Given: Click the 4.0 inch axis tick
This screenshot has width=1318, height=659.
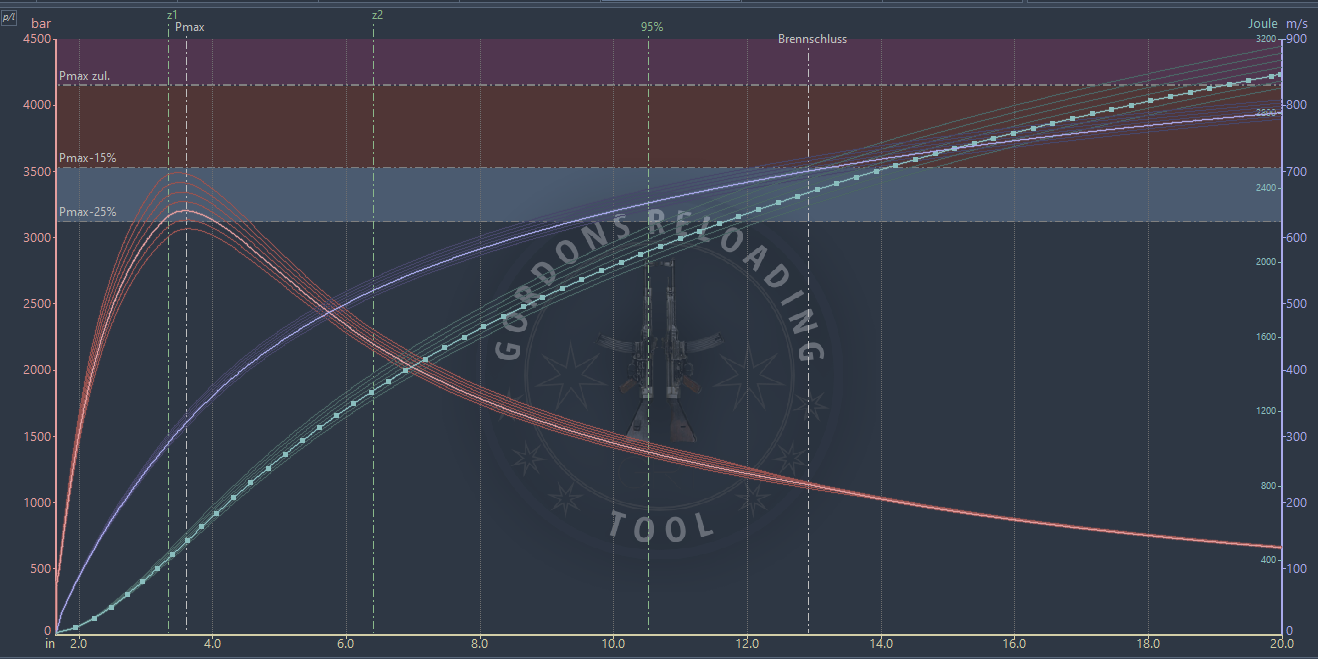Looking at the screenshot, I should point(212,644).
